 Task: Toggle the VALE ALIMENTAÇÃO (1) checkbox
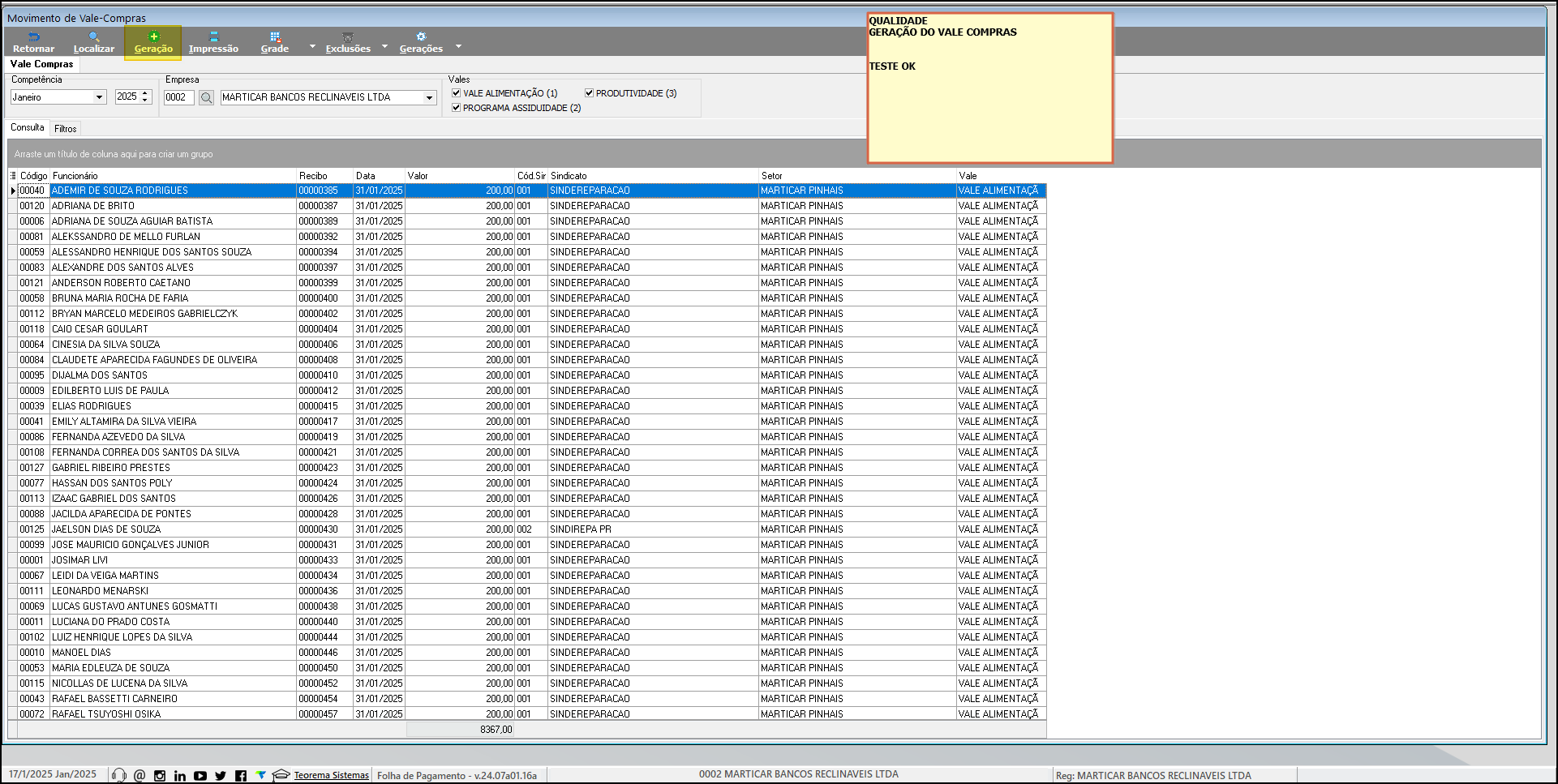457,93
